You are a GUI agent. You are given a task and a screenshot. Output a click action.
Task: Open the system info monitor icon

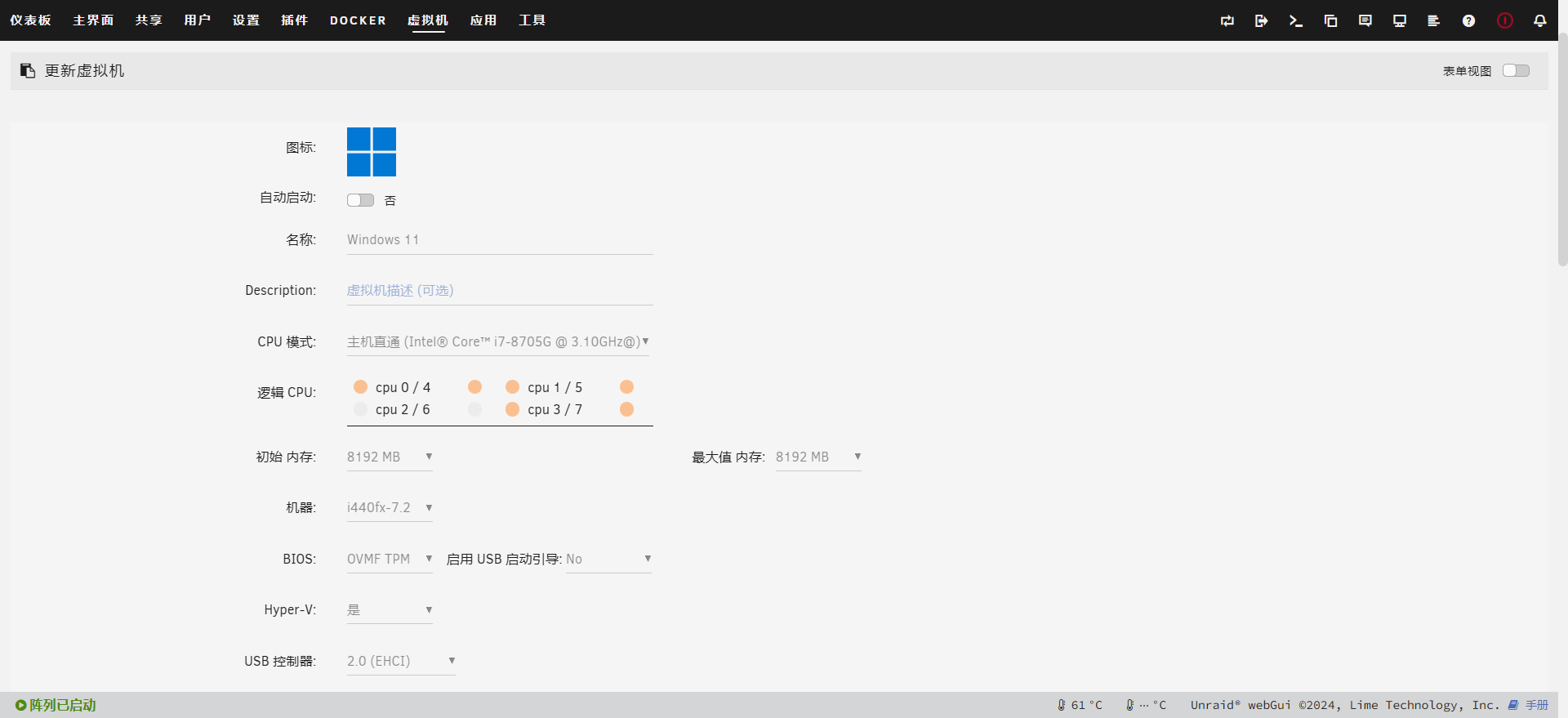click(1399, 20)
